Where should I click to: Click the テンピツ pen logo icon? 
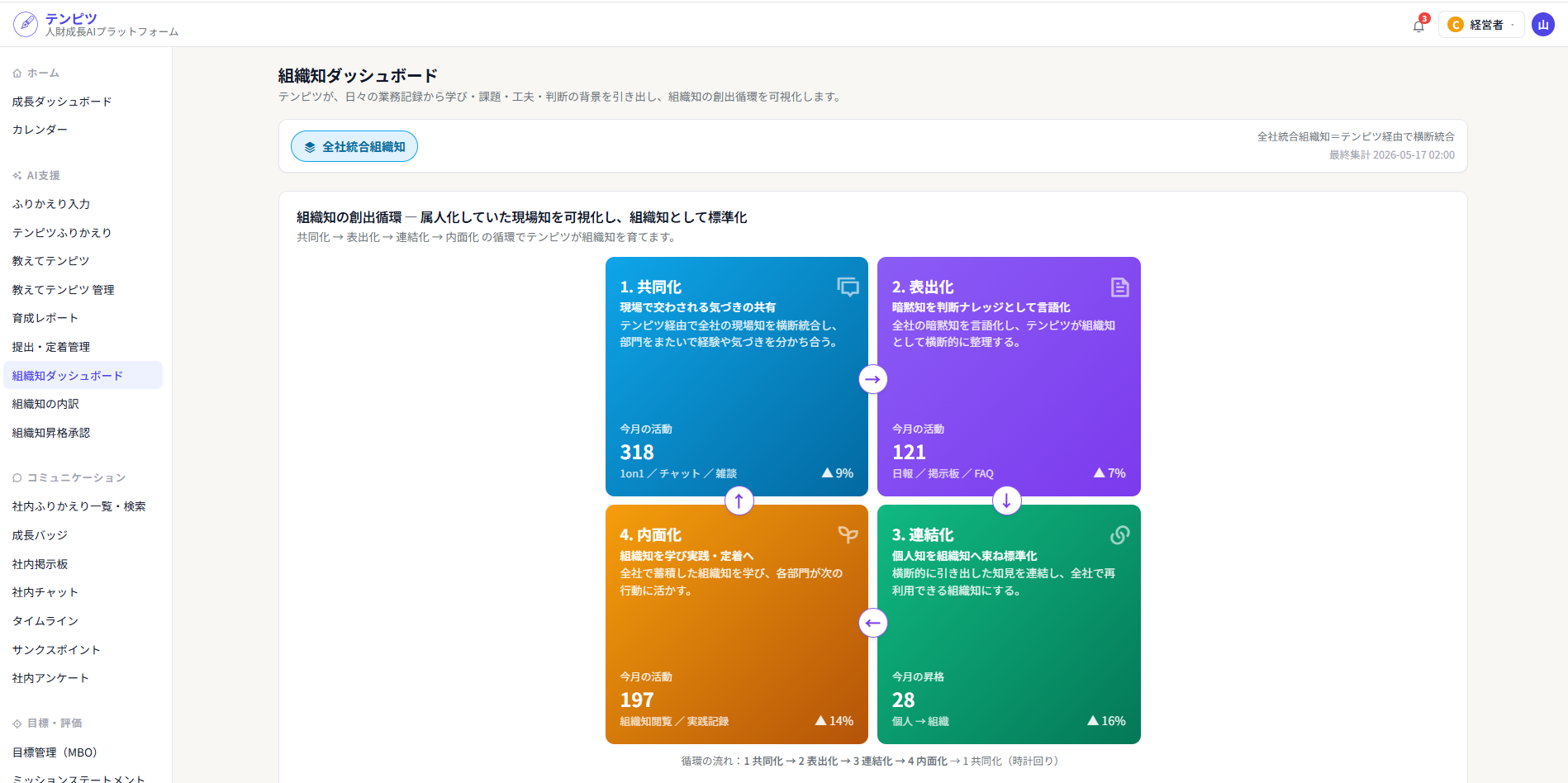26,24
